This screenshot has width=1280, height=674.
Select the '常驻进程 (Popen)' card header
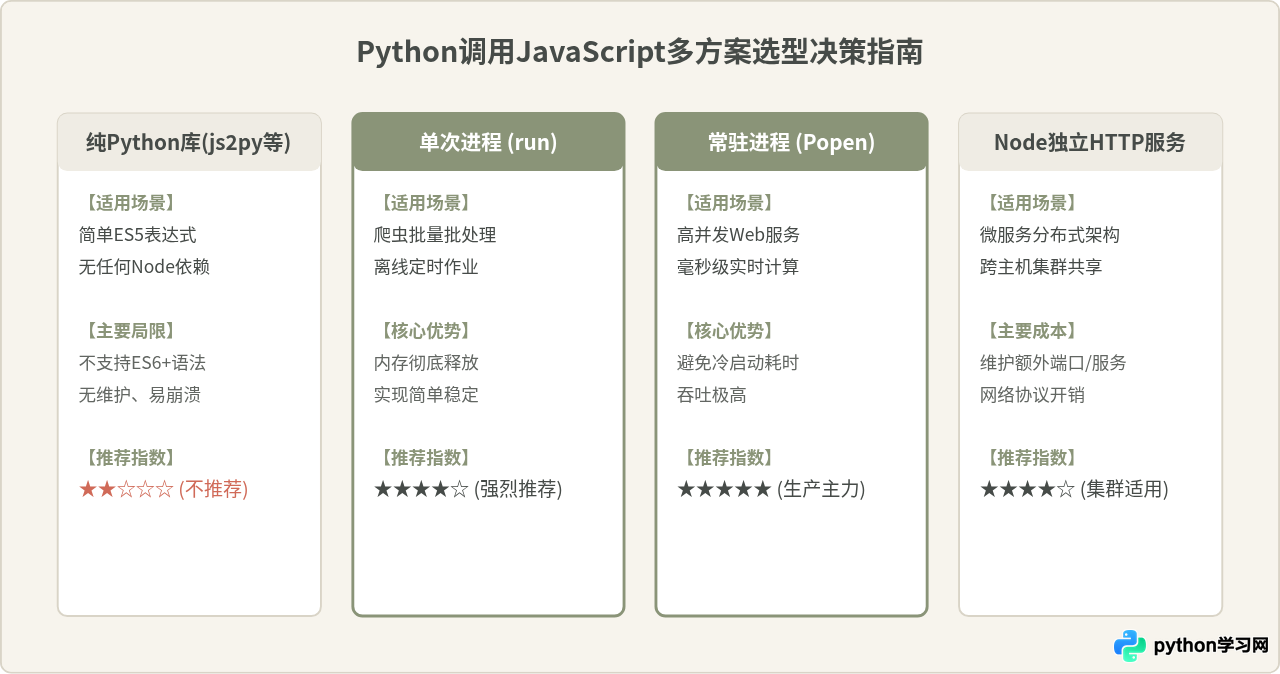[x=791, y=142]
